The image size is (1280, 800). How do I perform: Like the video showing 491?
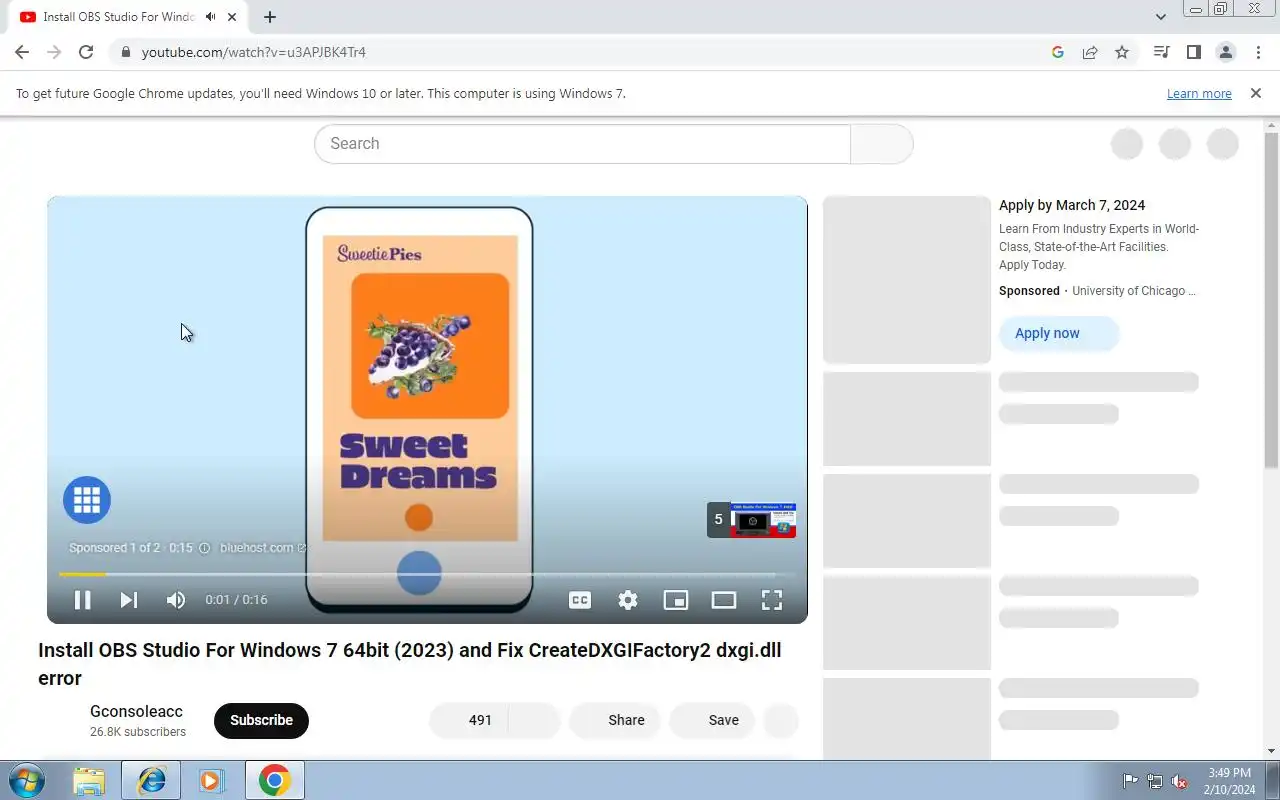469,720
